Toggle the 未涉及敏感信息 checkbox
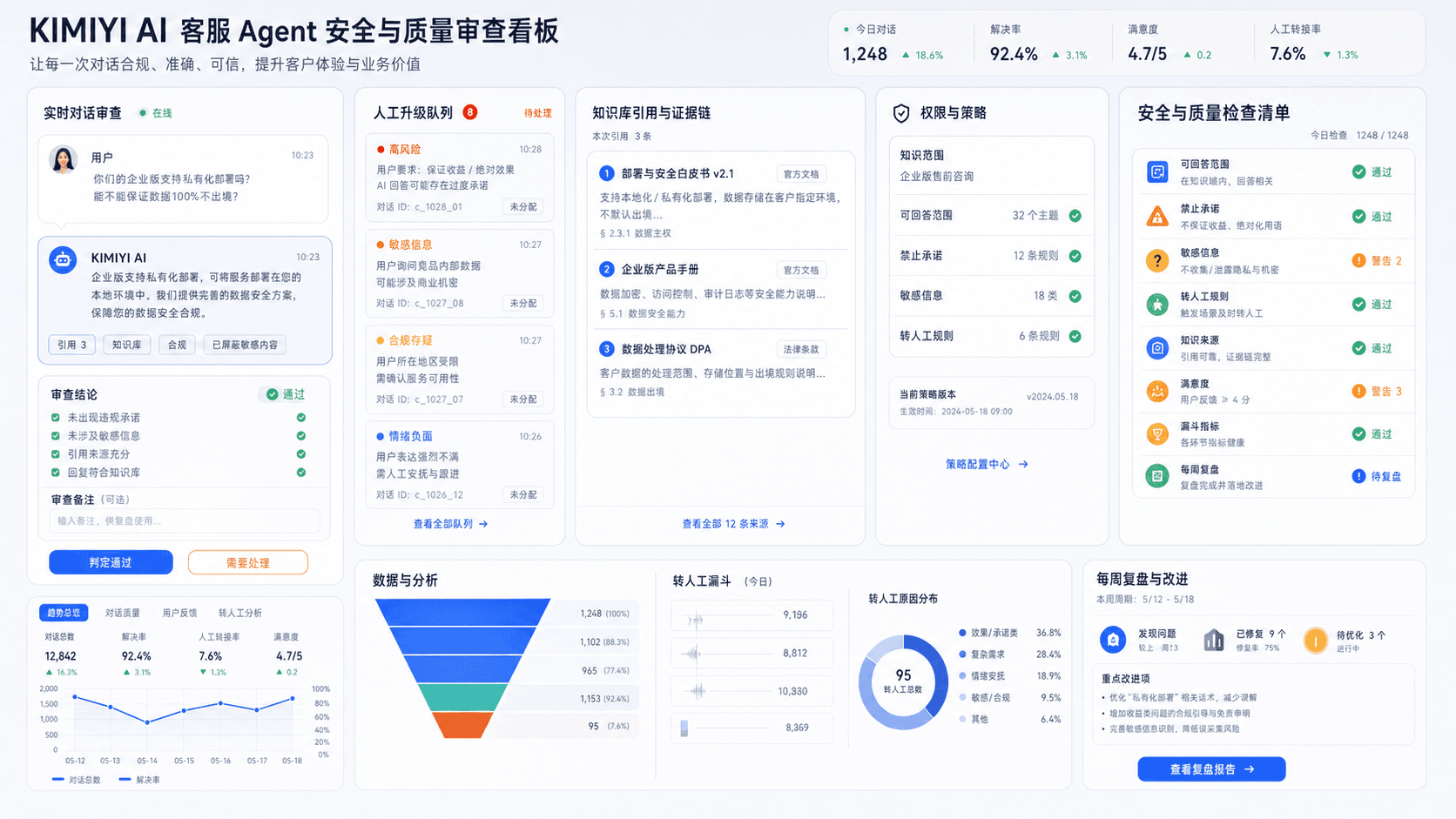This screenshot has width=1456, height=819. pos(56,436)
